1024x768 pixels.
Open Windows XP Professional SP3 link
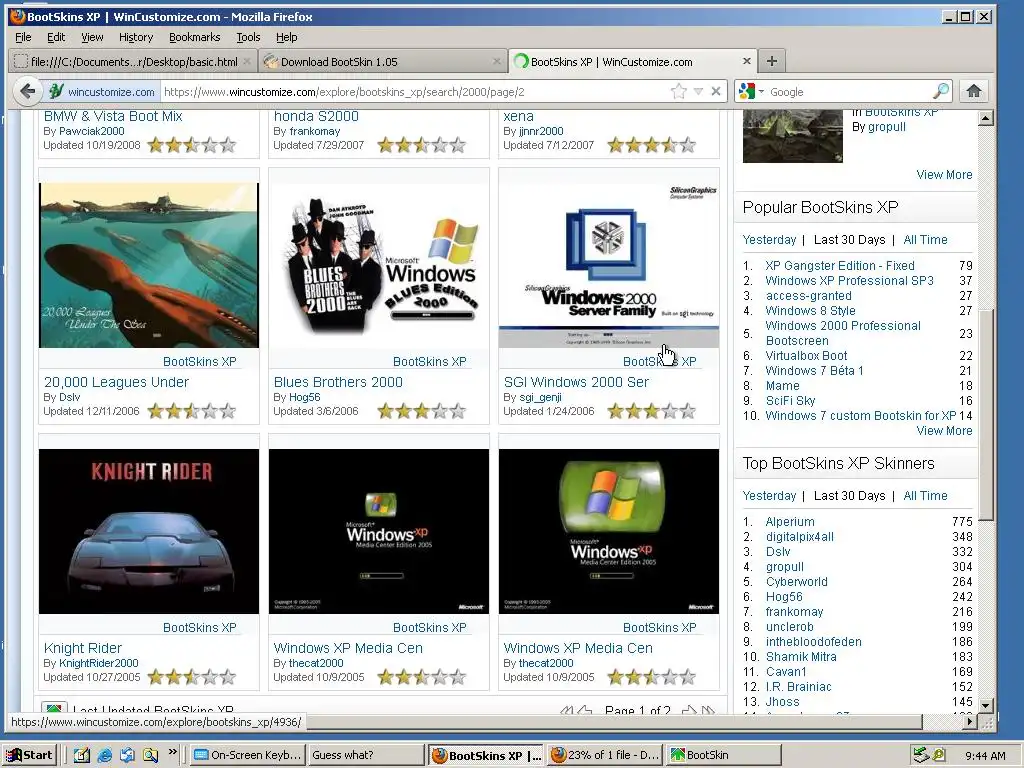pyautogui.click(x=850, y=281)
